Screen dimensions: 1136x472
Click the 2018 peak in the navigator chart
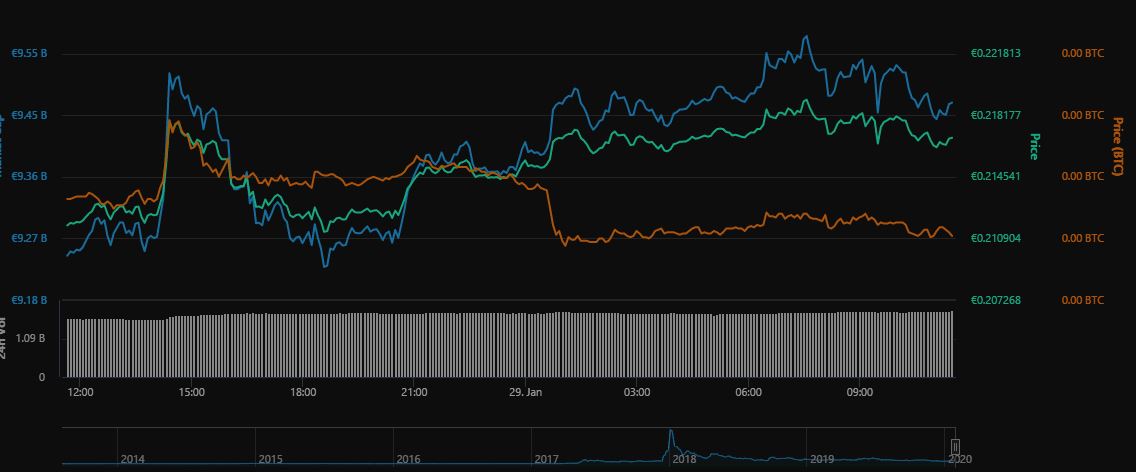[671, 431]
